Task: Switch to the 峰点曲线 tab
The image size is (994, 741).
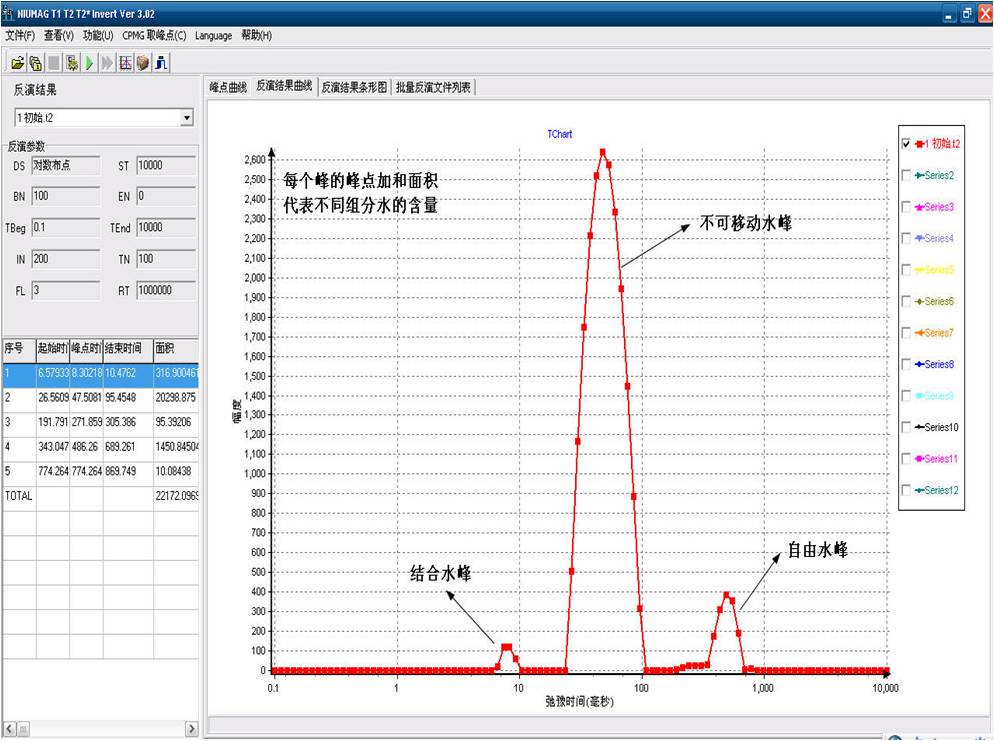Action: [228, 87]
